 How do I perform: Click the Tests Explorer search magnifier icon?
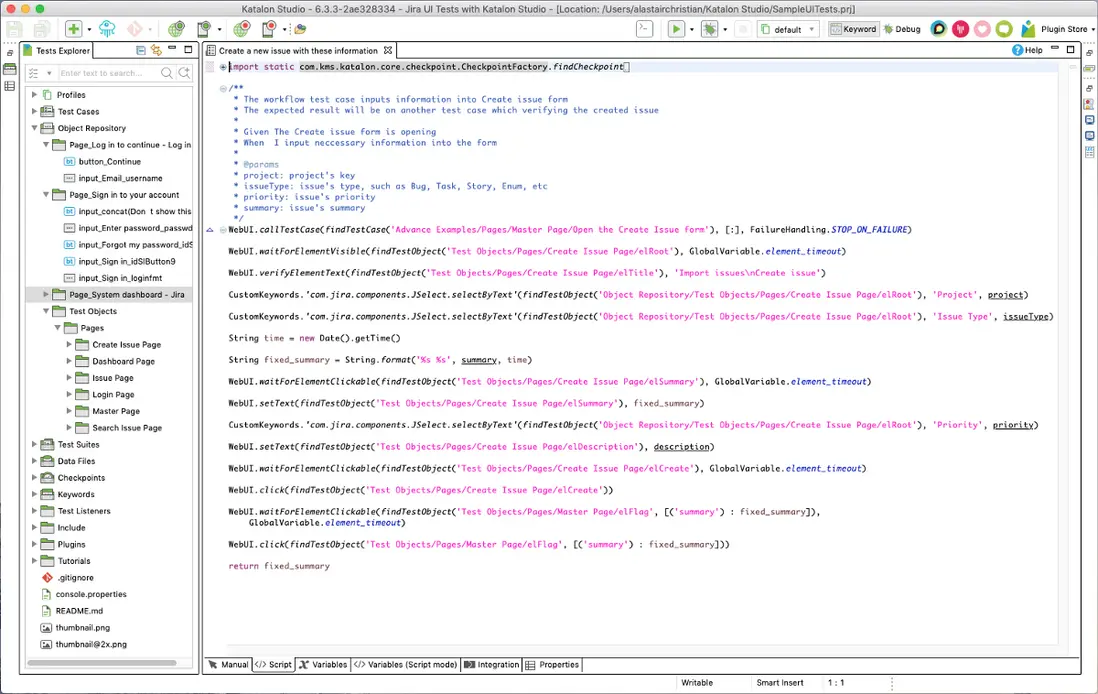point(168,73)
